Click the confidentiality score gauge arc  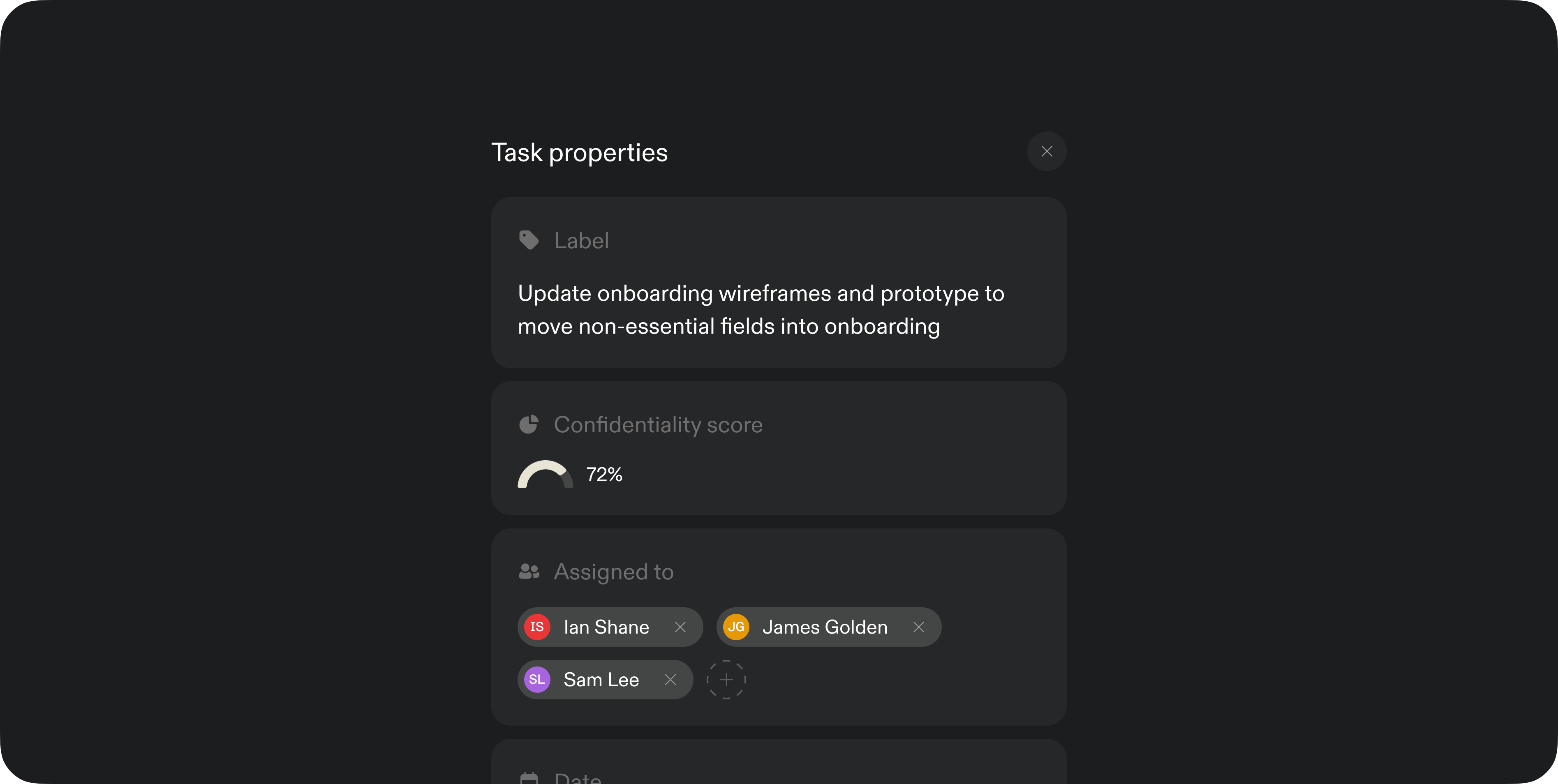[x=545, y=475]
